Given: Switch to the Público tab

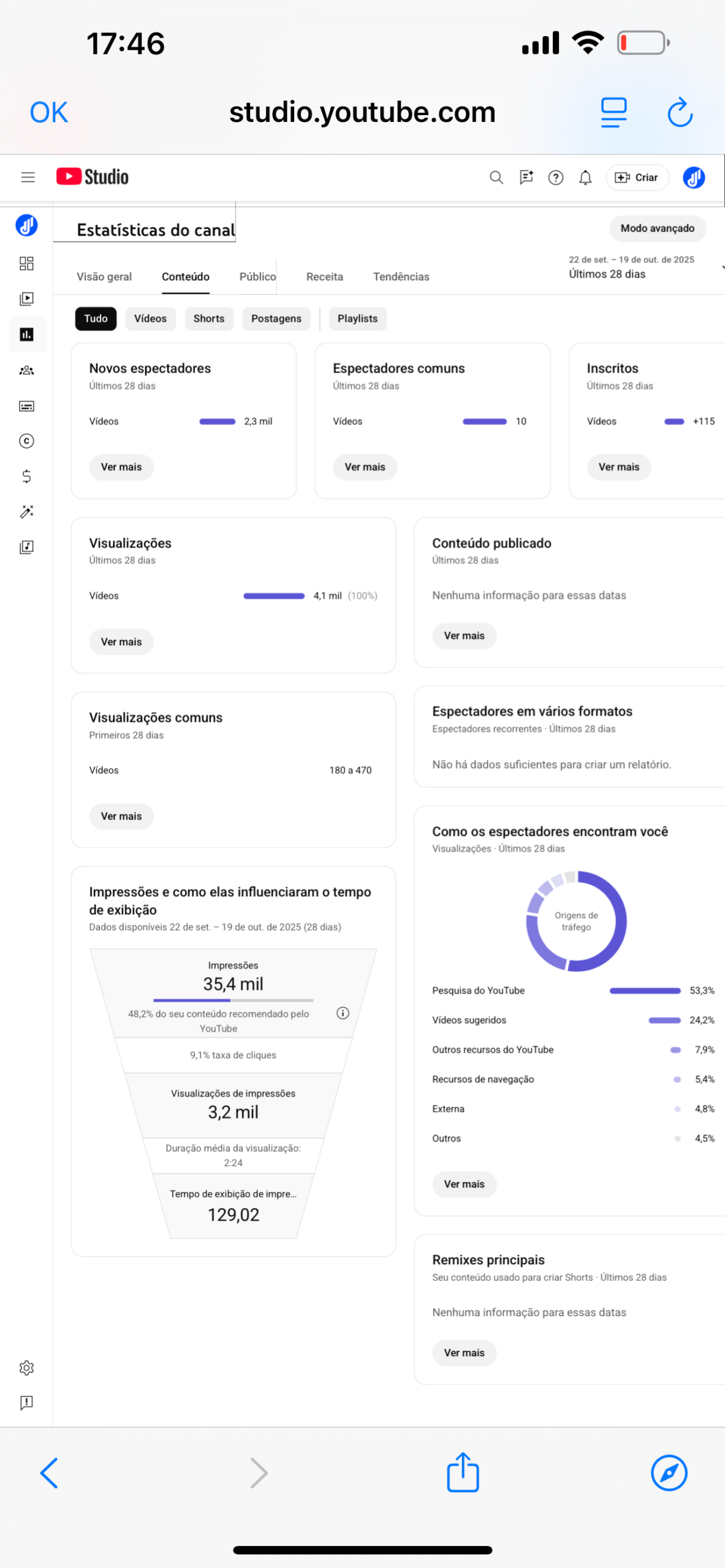Looking at the screenshot, I should (257, 277).
